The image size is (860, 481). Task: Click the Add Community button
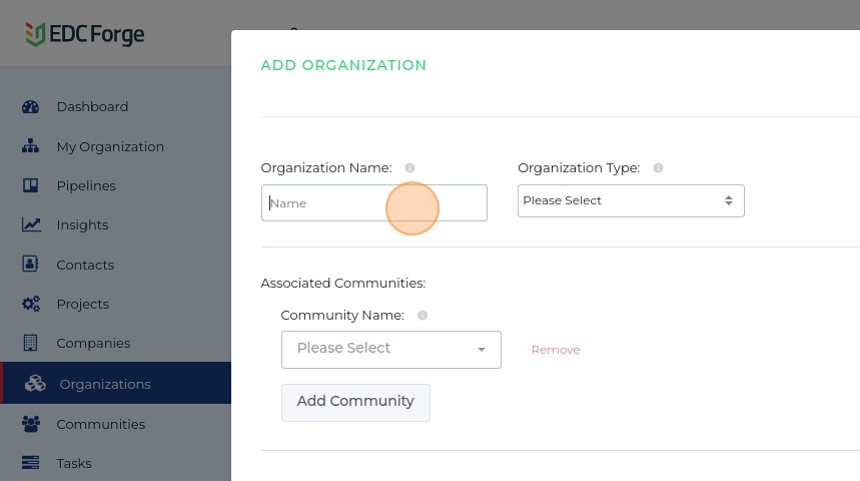(x=355, y=402)
